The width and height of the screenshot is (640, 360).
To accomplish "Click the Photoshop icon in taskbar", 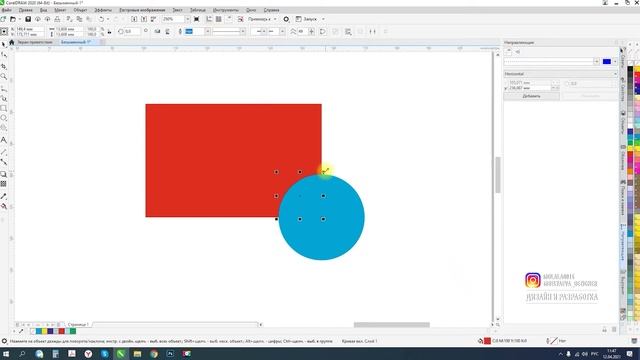I will [x=170, y=354].
